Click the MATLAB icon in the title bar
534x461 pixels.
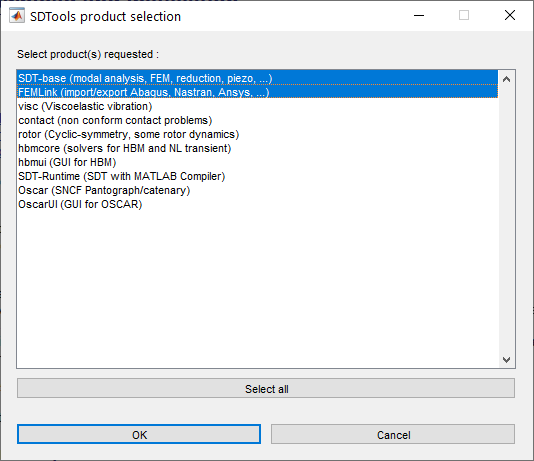coord(17,16)
